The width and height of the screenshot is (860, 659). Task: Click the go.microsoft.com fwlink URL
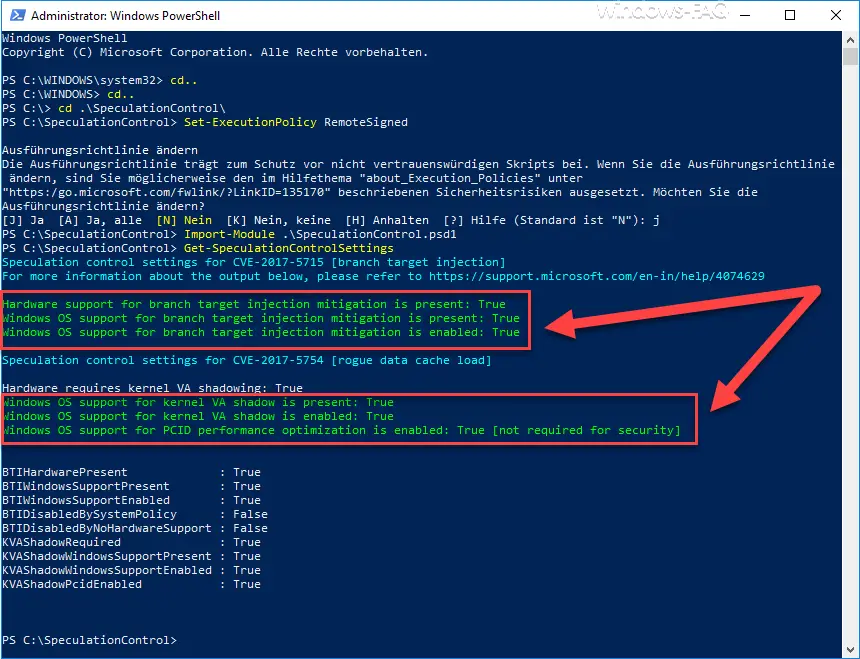166,192
